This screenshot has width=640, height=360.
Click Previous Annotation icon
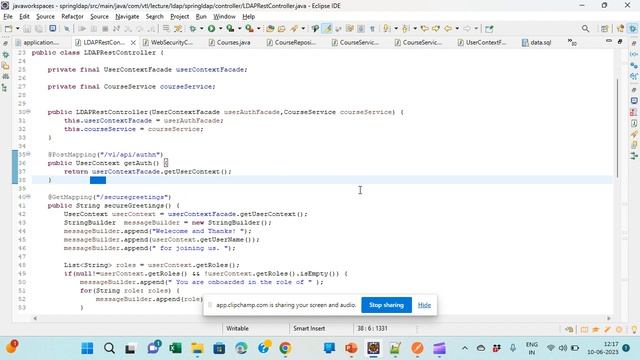(406, 29)
